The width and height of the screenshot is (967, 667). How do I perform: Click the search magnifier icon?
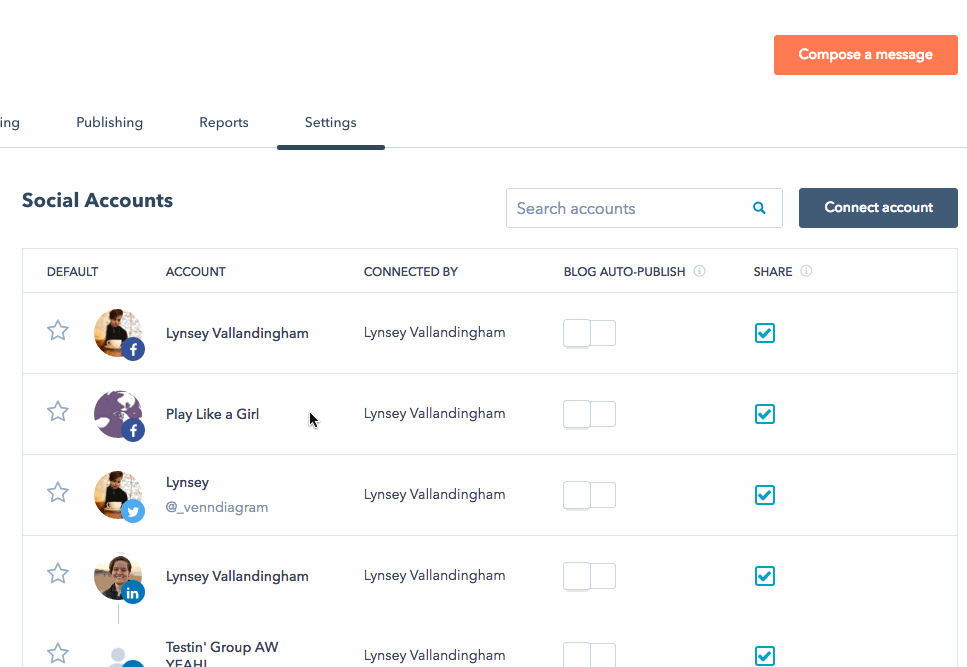pos(760,208)
